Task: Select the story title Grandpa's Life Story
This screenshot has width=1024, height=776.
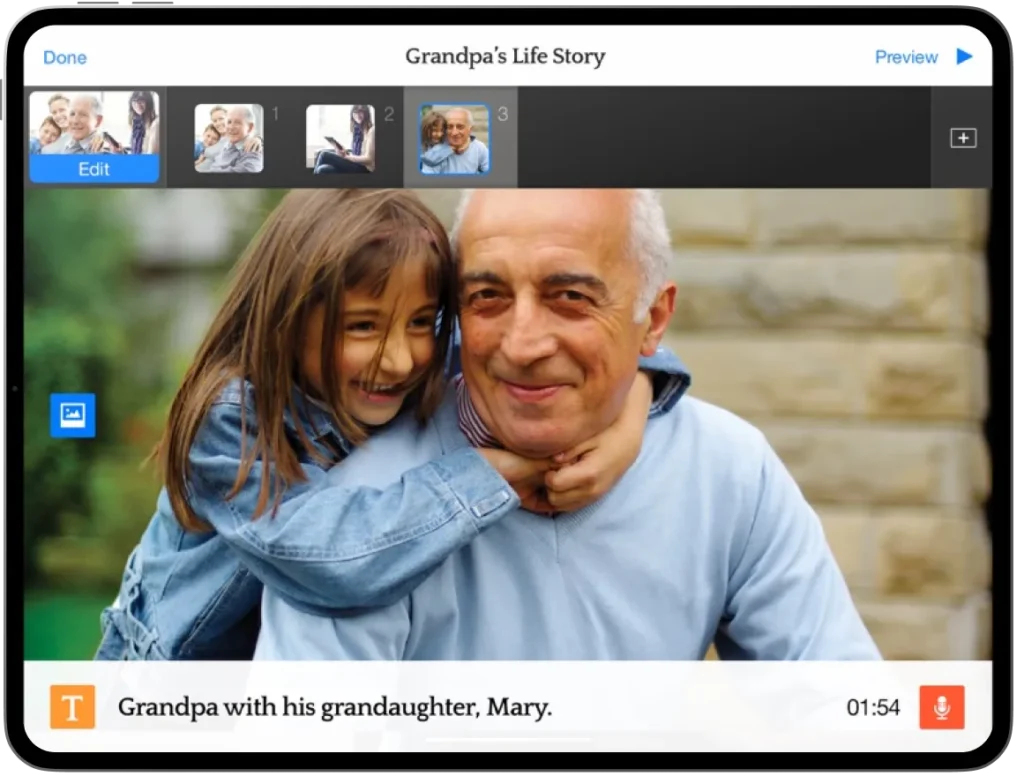Action: coord(505,56)
